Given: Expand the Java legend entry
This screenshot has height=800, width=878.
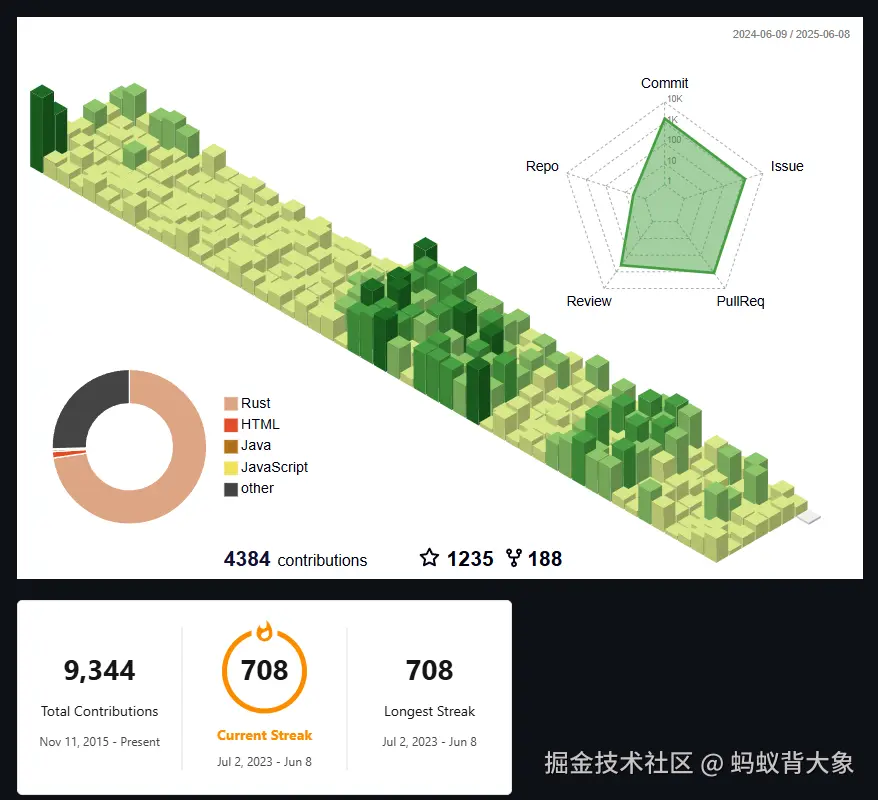Looking at the screenshot, I should [x=246, y=445].
